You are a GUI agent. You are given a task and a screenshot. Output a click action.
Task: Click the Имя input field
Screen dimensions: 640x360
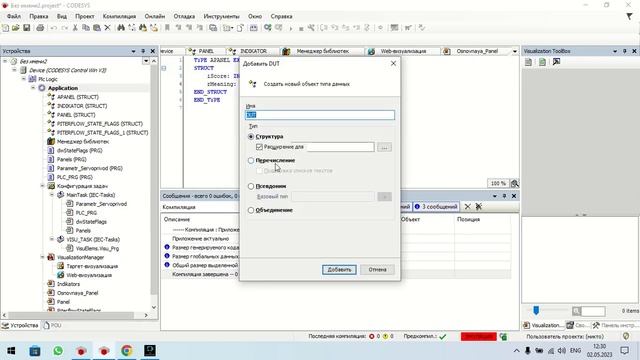click(x=320, y=115)
